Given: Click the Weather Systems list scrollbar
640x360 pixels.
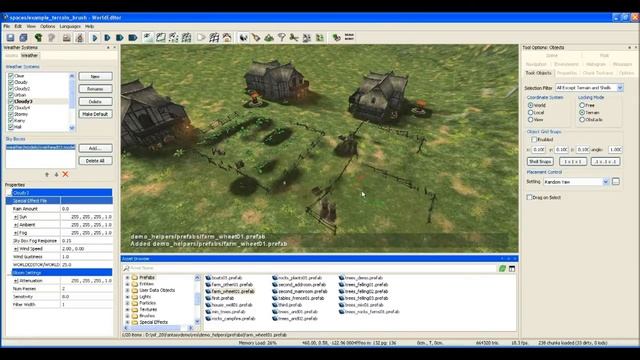Looking at the screenshot, I should point(72,102).
